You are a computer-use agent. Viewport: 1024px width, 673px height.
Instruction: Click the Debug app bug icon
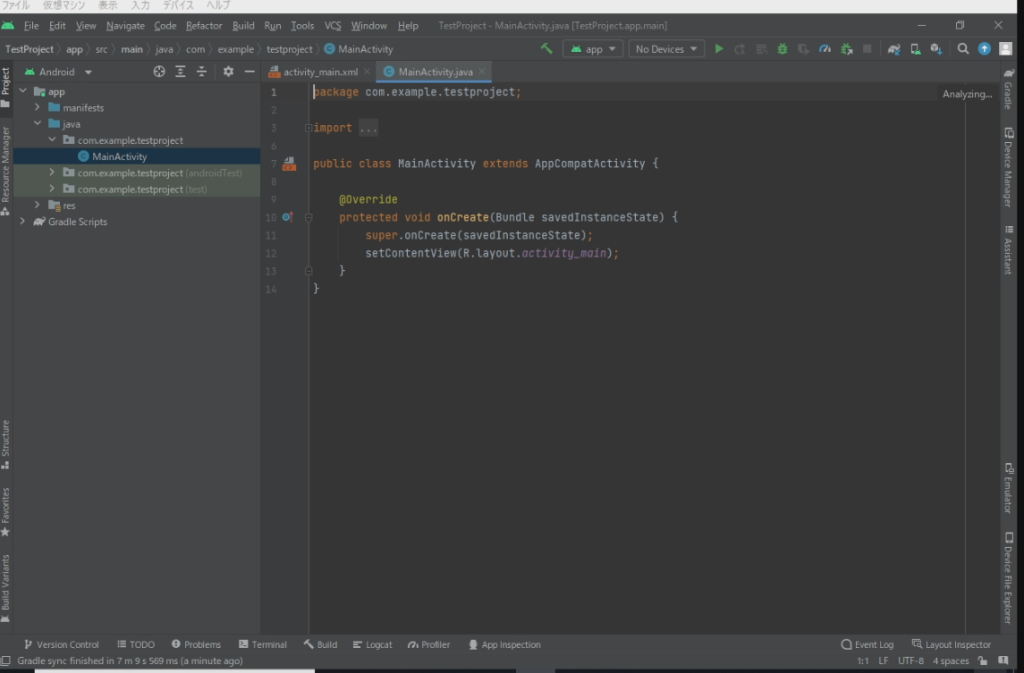pyautogui.click(x=782, y=49)
